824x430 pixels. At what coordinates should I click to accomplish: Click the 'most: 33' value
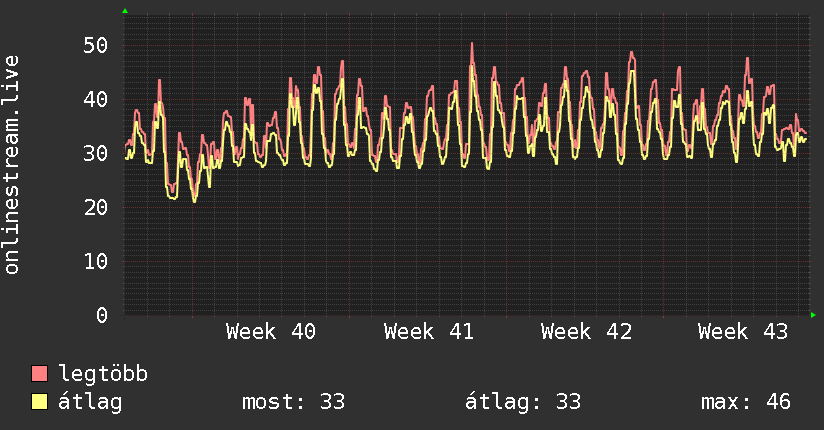293,402
